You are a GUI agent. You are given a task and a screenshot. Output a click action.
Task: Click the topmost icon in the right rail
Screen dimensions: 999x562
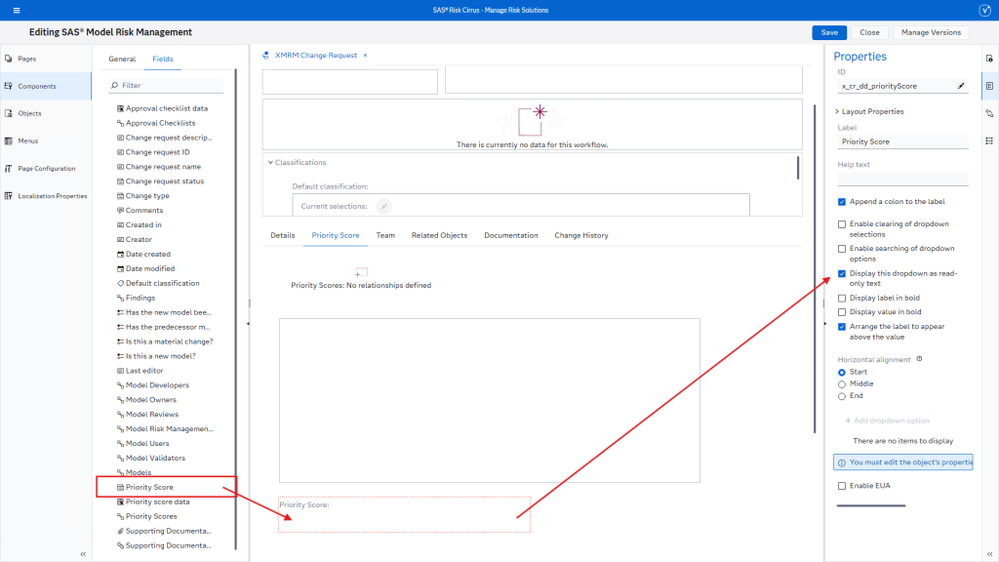click(x=989, y=59)
